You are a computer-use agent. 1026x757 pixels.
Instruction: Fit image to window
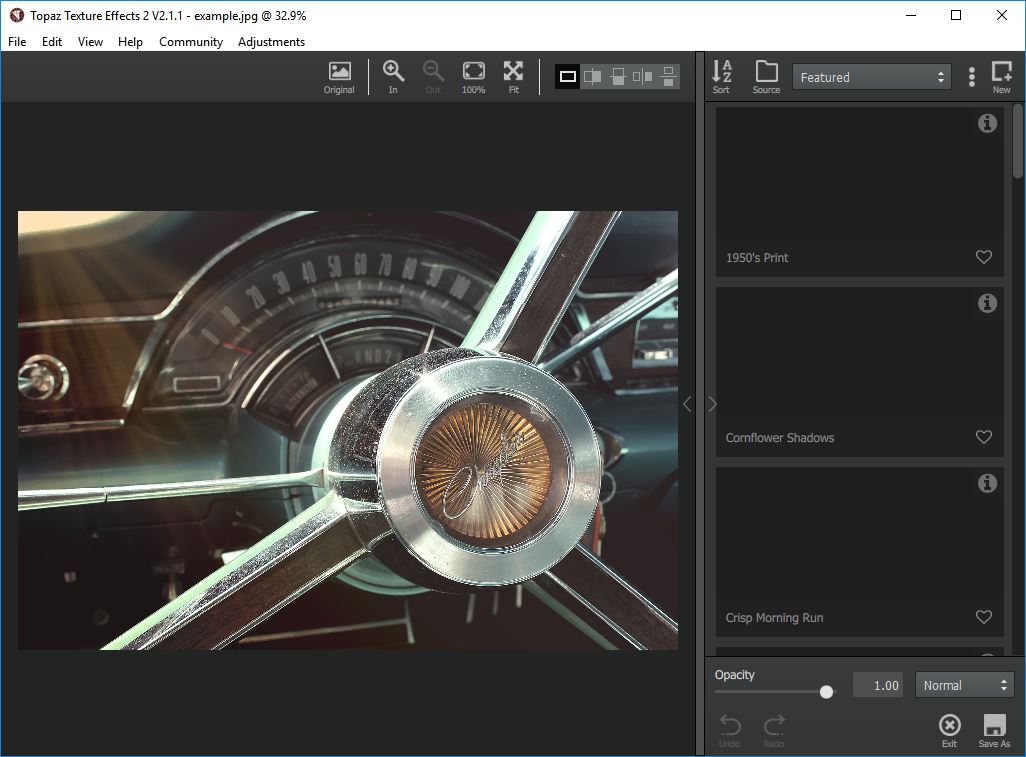[514, 77]
